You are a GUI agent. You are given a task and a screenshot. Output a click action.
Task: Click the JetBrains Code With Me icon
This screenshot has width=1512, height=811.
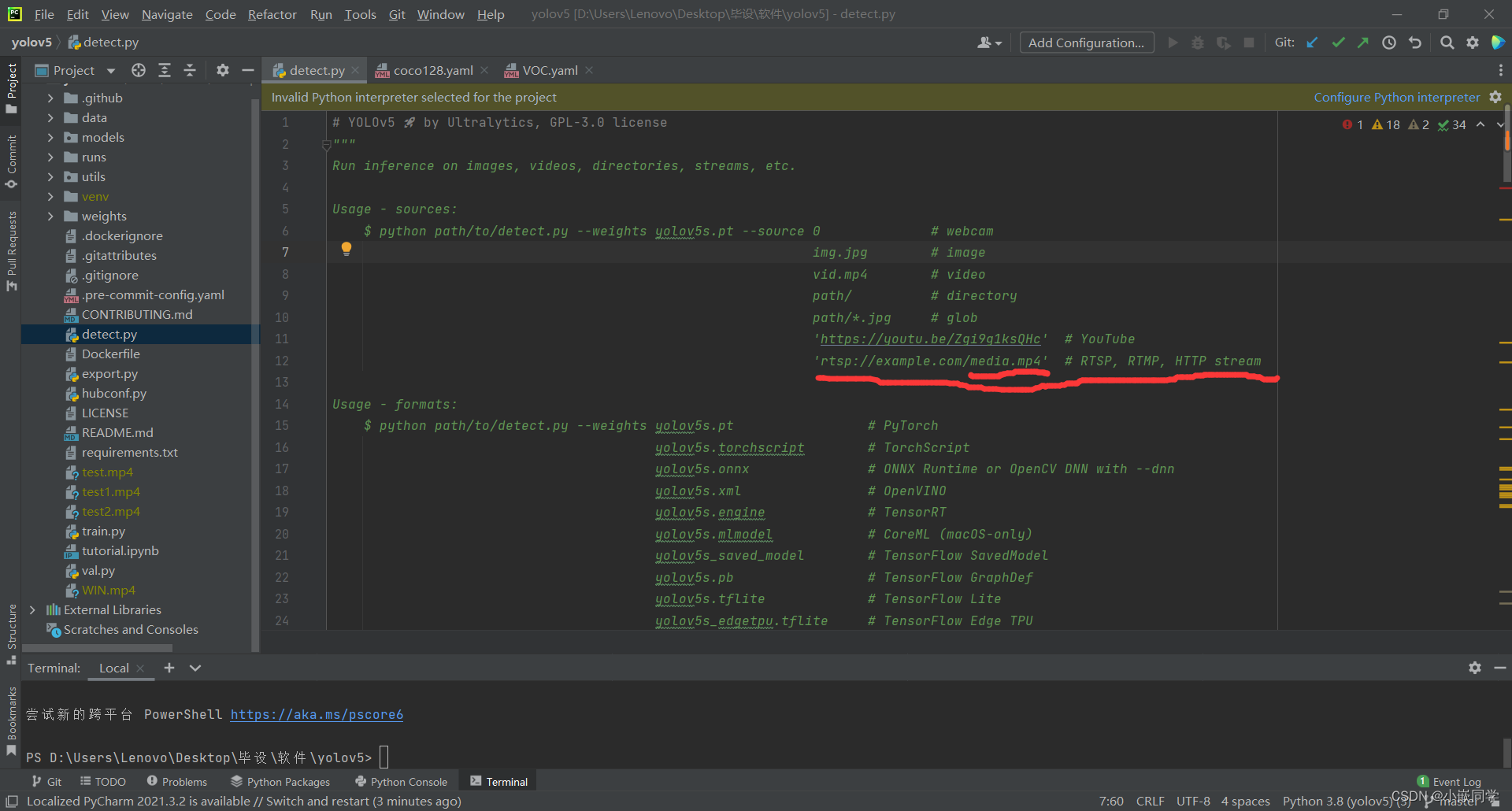[x=1499, y=43]
